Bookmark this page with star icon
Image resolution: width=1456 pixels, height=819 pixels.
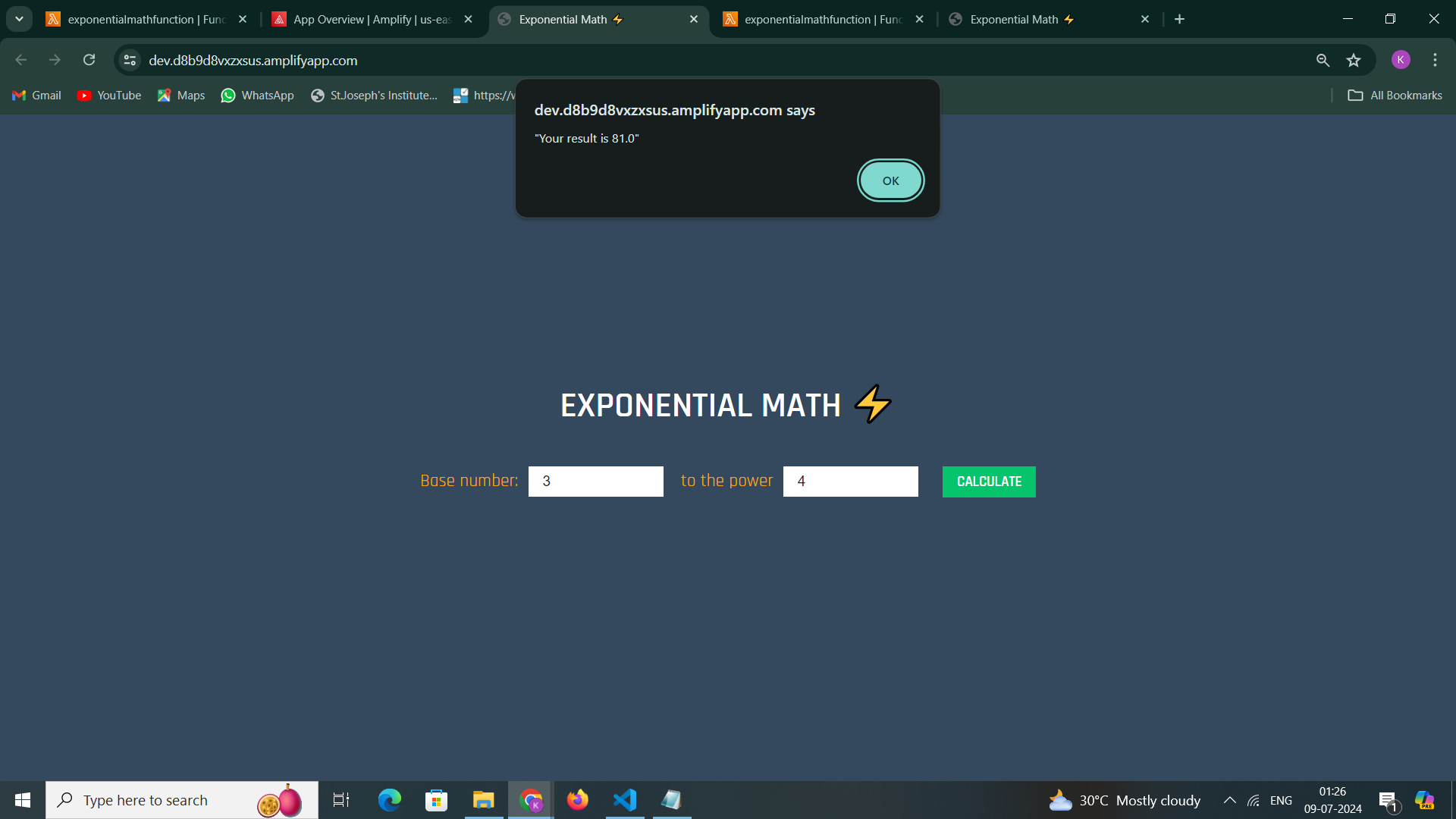coord(1354,60)
